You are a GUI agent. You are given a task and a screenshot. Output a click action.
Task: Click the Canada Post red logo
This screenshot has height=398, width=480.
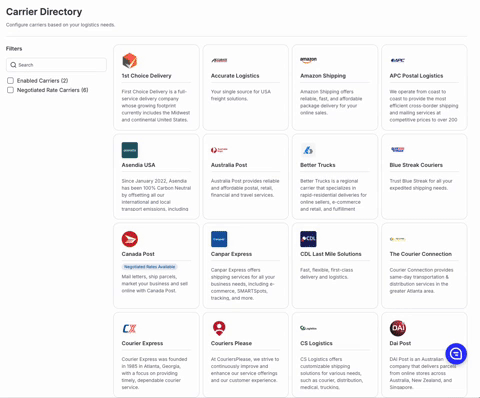130,239
